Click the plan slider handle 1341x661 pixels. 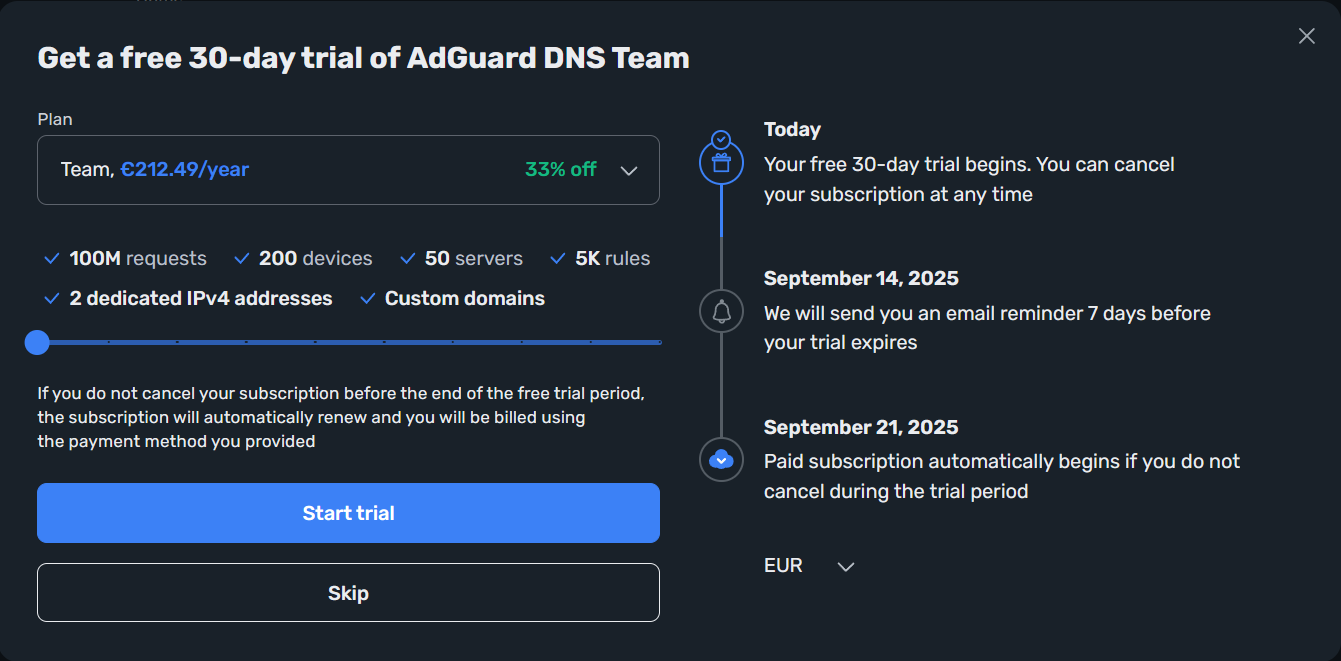[37, 343]
